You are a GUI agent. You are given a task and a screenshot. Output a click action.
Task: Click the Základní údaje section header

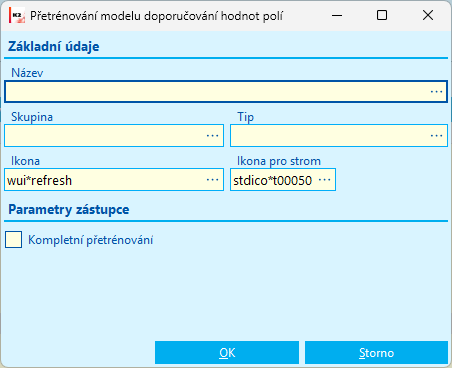[x=54, y=46]
